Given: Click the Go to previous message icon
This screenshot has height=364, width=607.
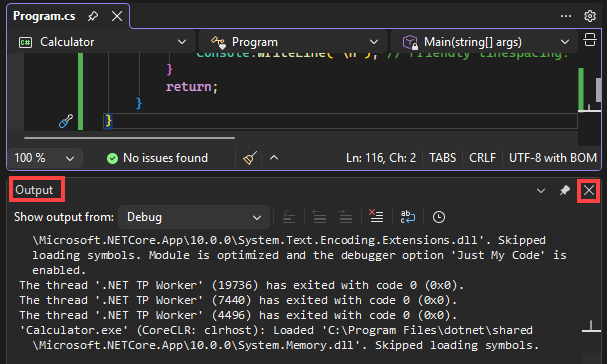Looking at the screenshot, I should (319, 217).
